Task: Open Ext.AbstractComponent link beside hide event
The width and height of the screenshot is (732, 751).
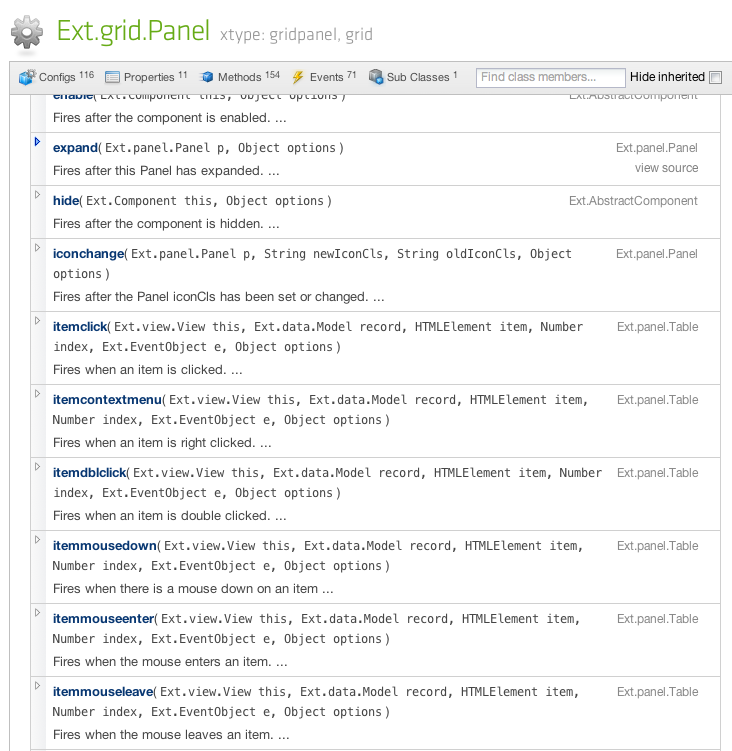Action: pos(633,201)
